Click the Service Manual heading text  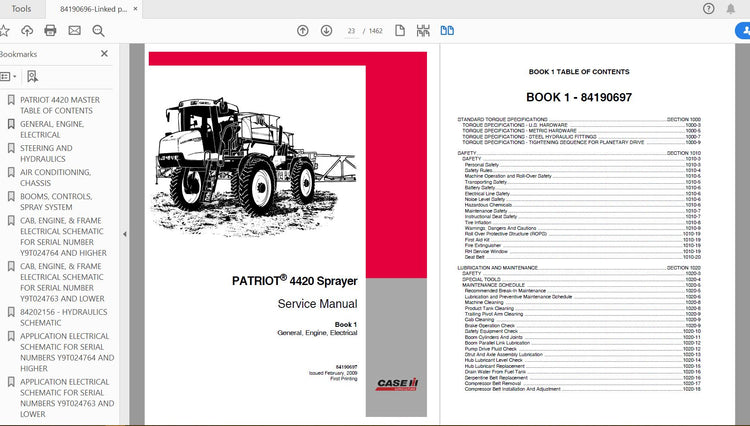click(x=318, y=304)
